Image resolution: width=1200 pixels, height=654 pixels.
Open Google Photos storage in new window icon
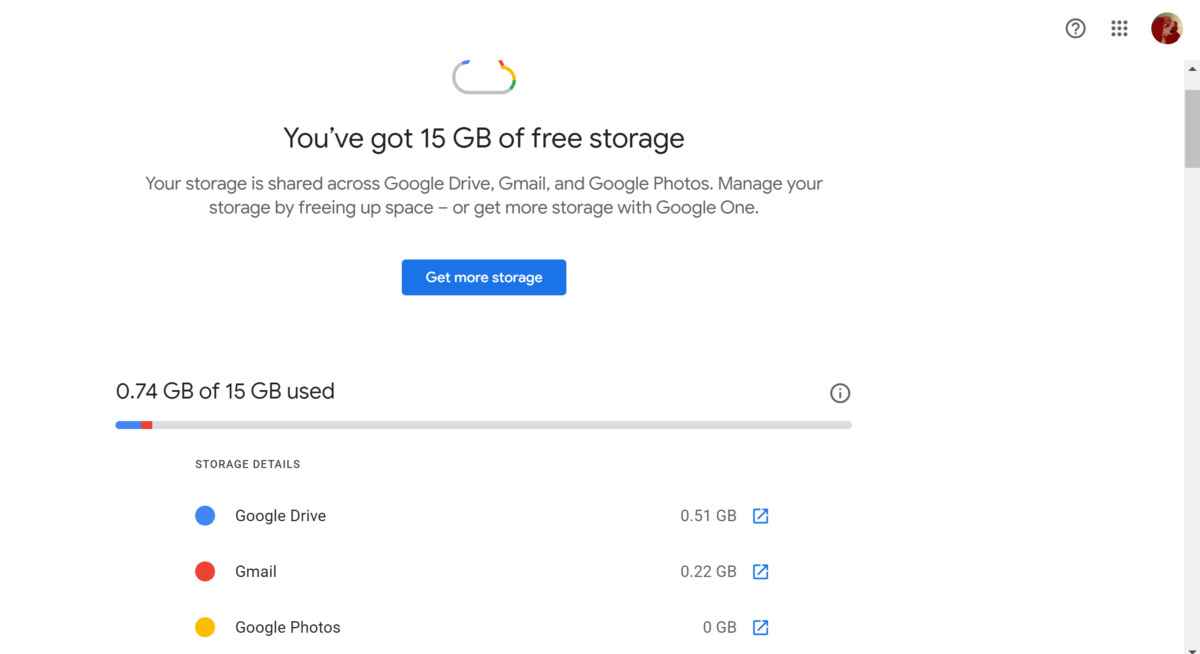(x=760, y=628)
